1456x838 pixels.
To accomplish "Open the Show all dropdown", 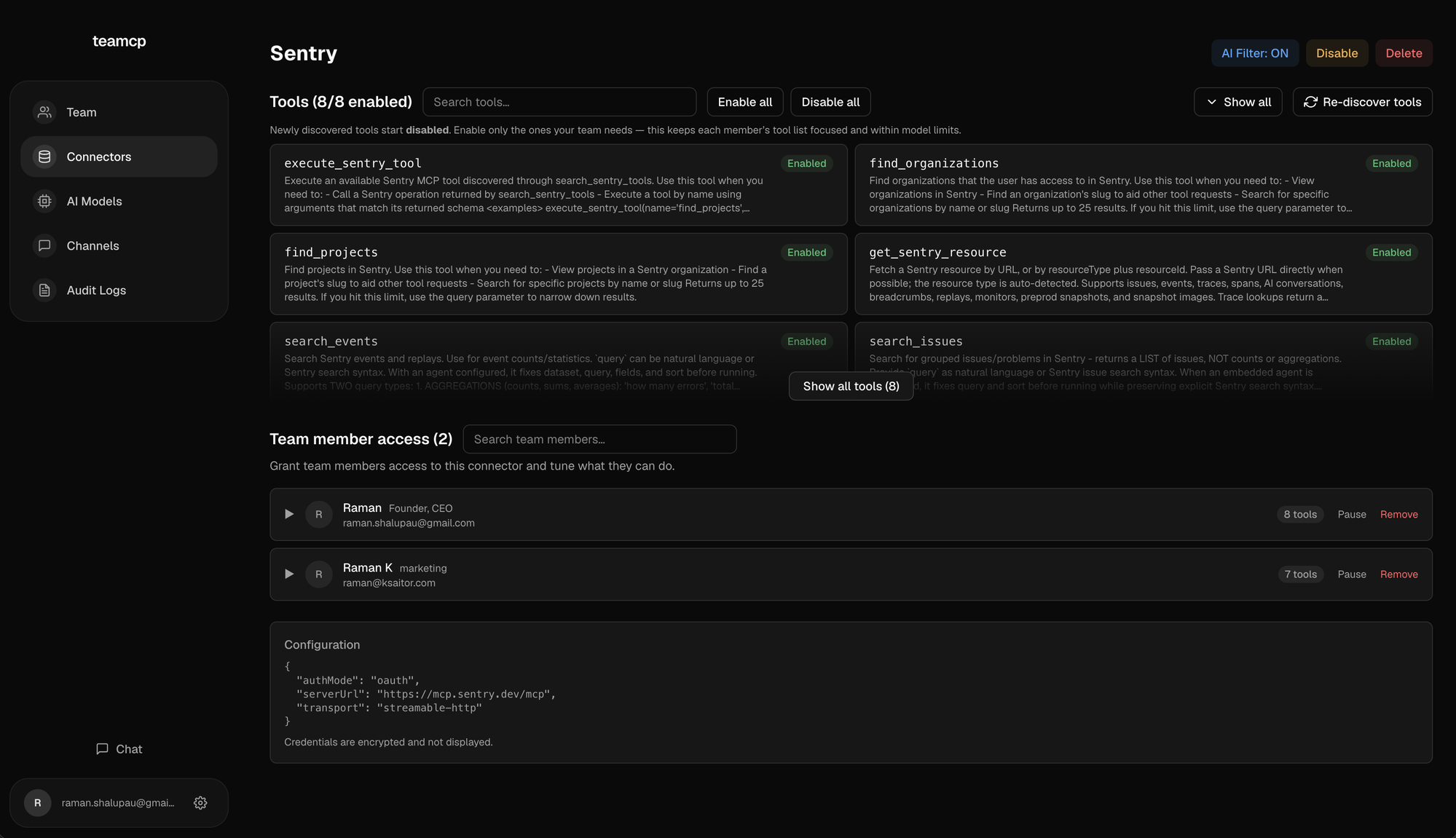I will (1237, 102).
